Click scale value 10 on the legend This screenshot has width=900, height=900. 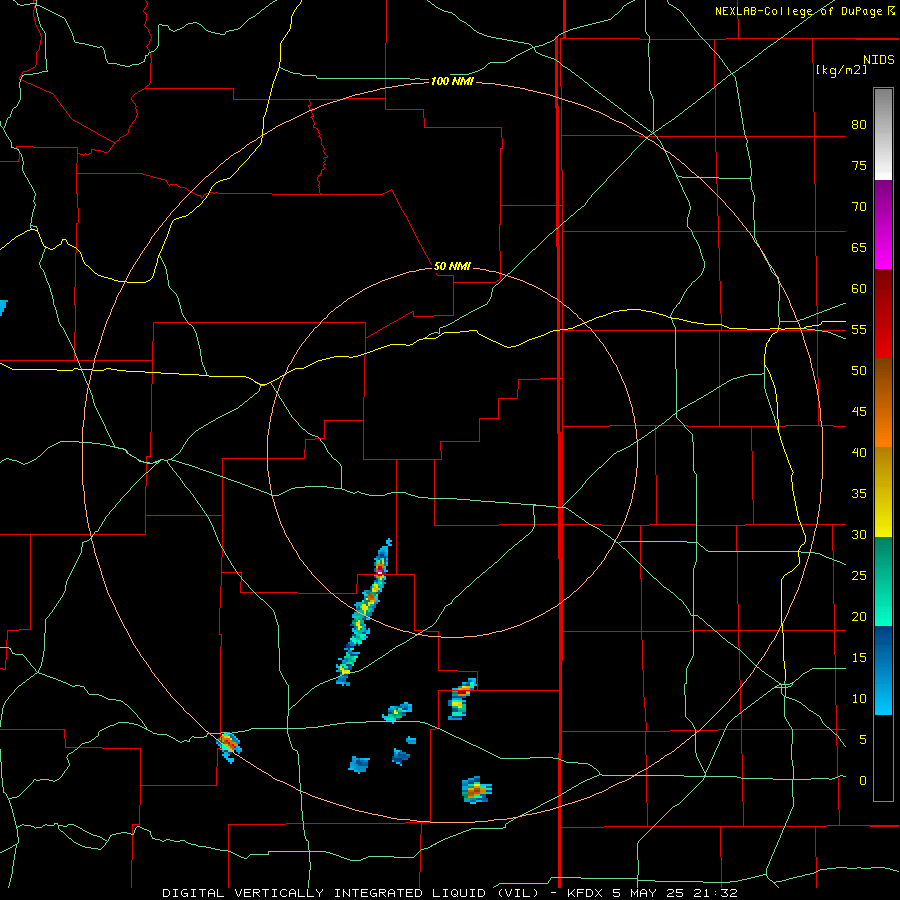(x=859, y=699)
